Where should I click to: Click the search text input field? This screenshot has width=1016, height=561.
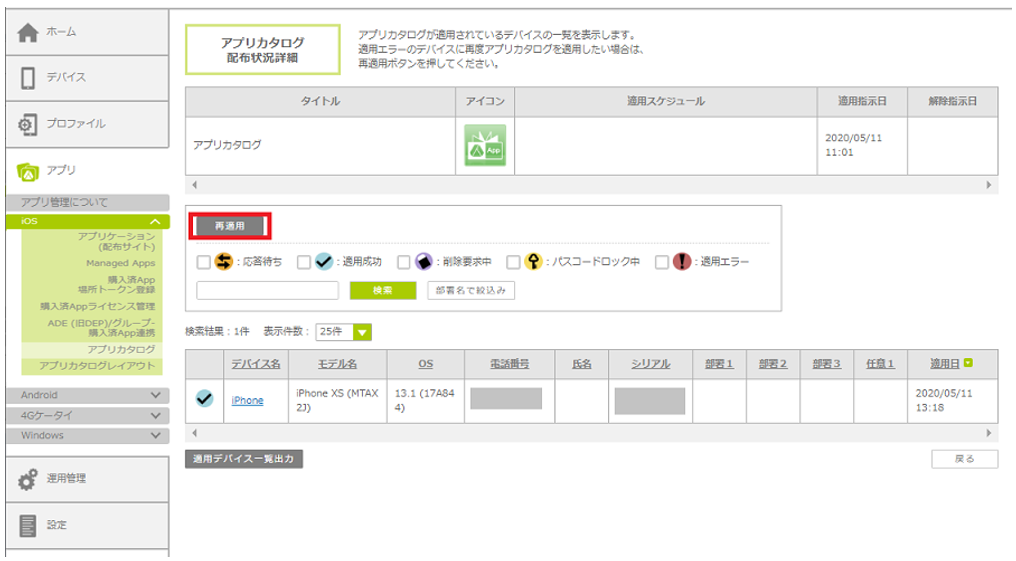[267, 291]
